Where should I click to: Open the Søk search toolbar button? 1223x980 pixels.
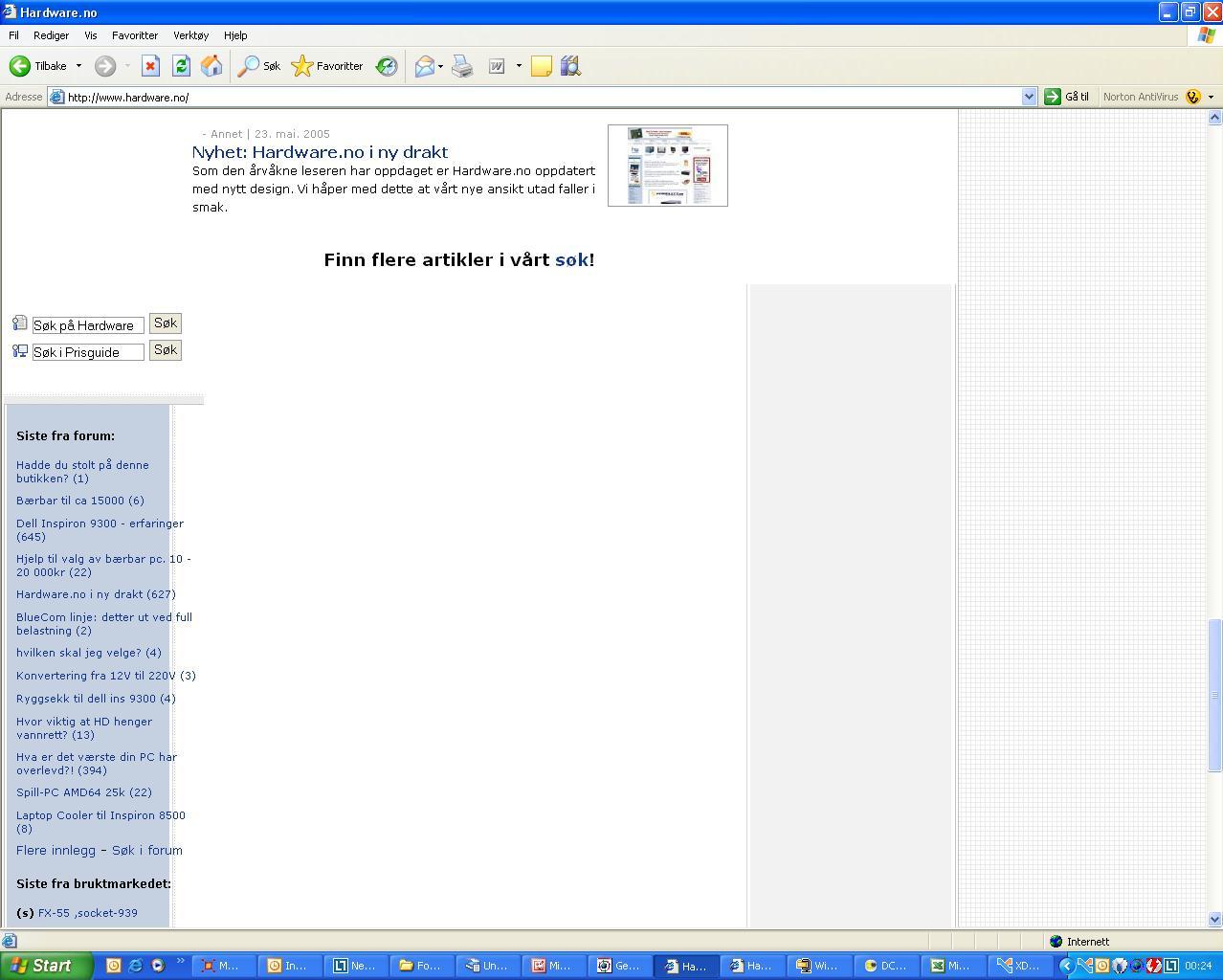point(259,66)
